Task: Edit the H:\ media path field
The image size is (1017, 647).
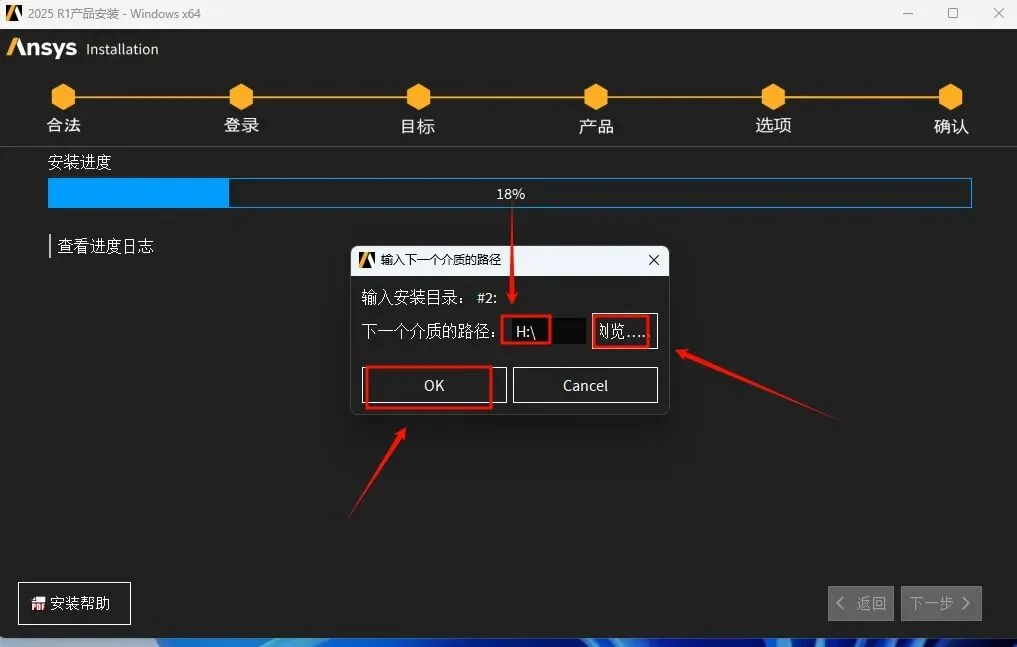Action: [544, 331]
